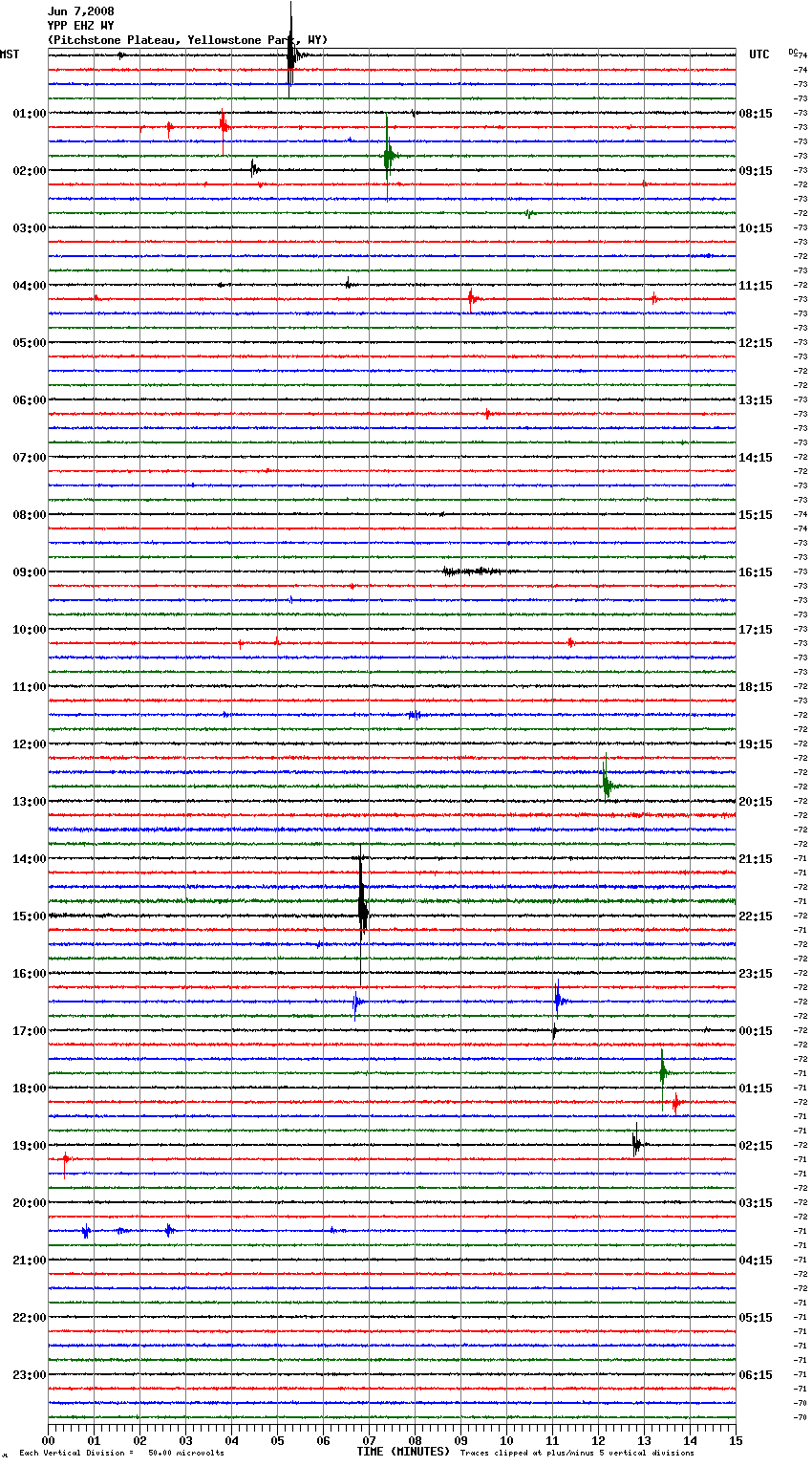Select the 12:00 MST row label
Screen dimensions: 812x1466
(30, 744)
